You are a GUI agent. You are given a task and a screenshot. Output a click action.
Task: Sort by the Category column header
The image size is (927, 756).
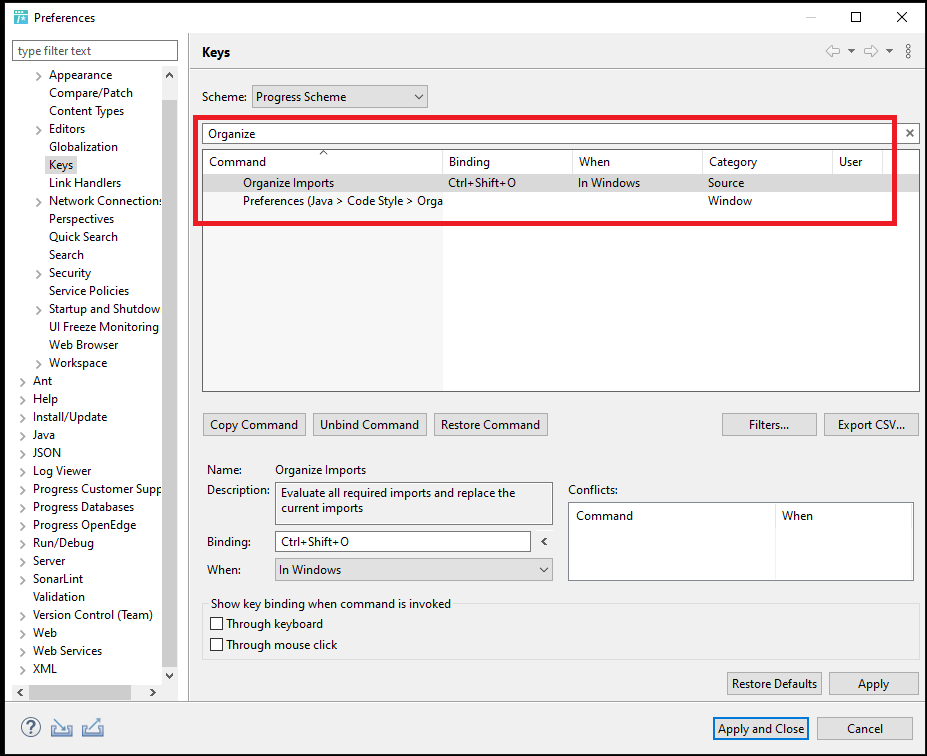tap(767, 161)
